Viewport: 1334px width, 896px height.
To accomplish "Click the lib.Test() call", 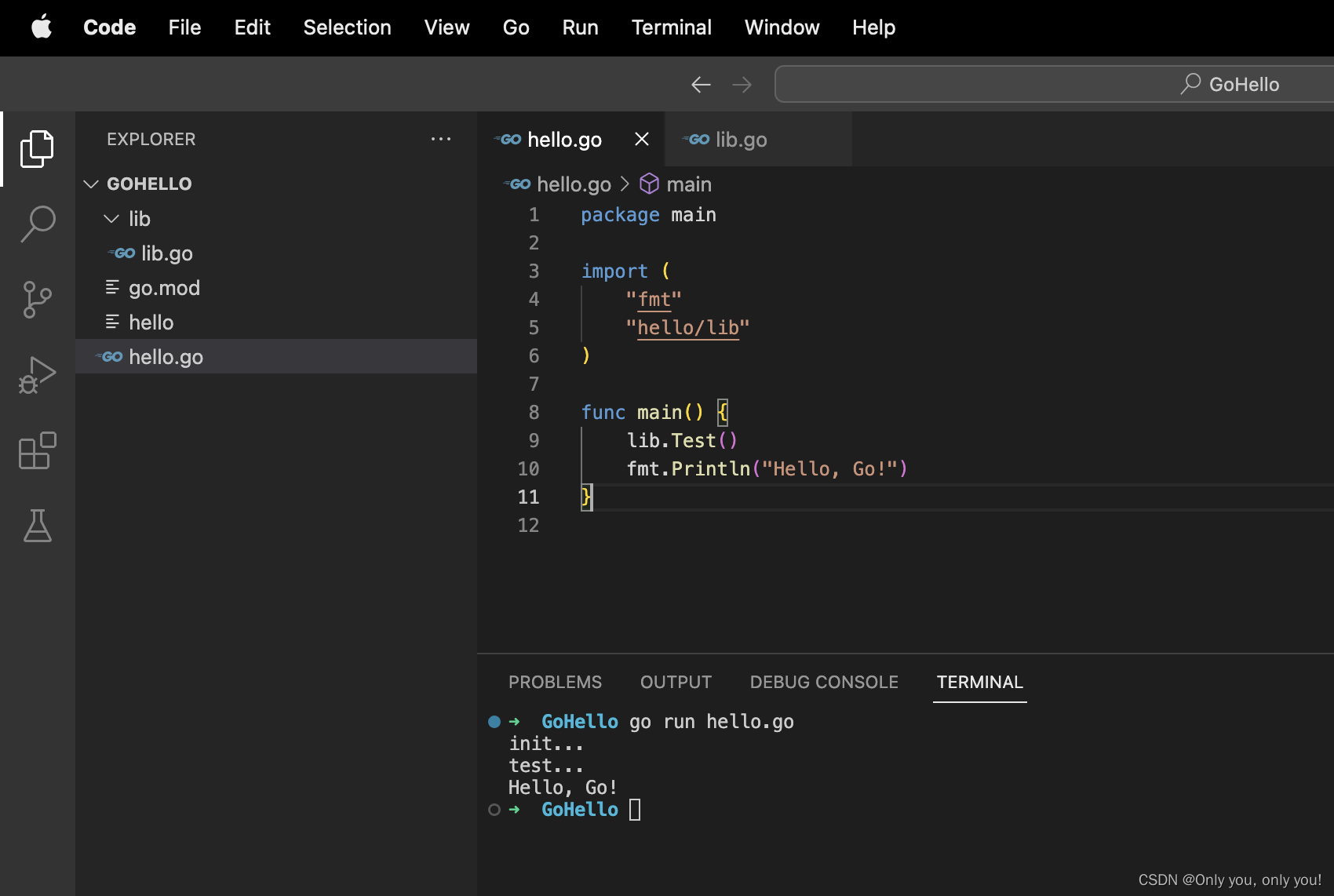I will 682,440.
